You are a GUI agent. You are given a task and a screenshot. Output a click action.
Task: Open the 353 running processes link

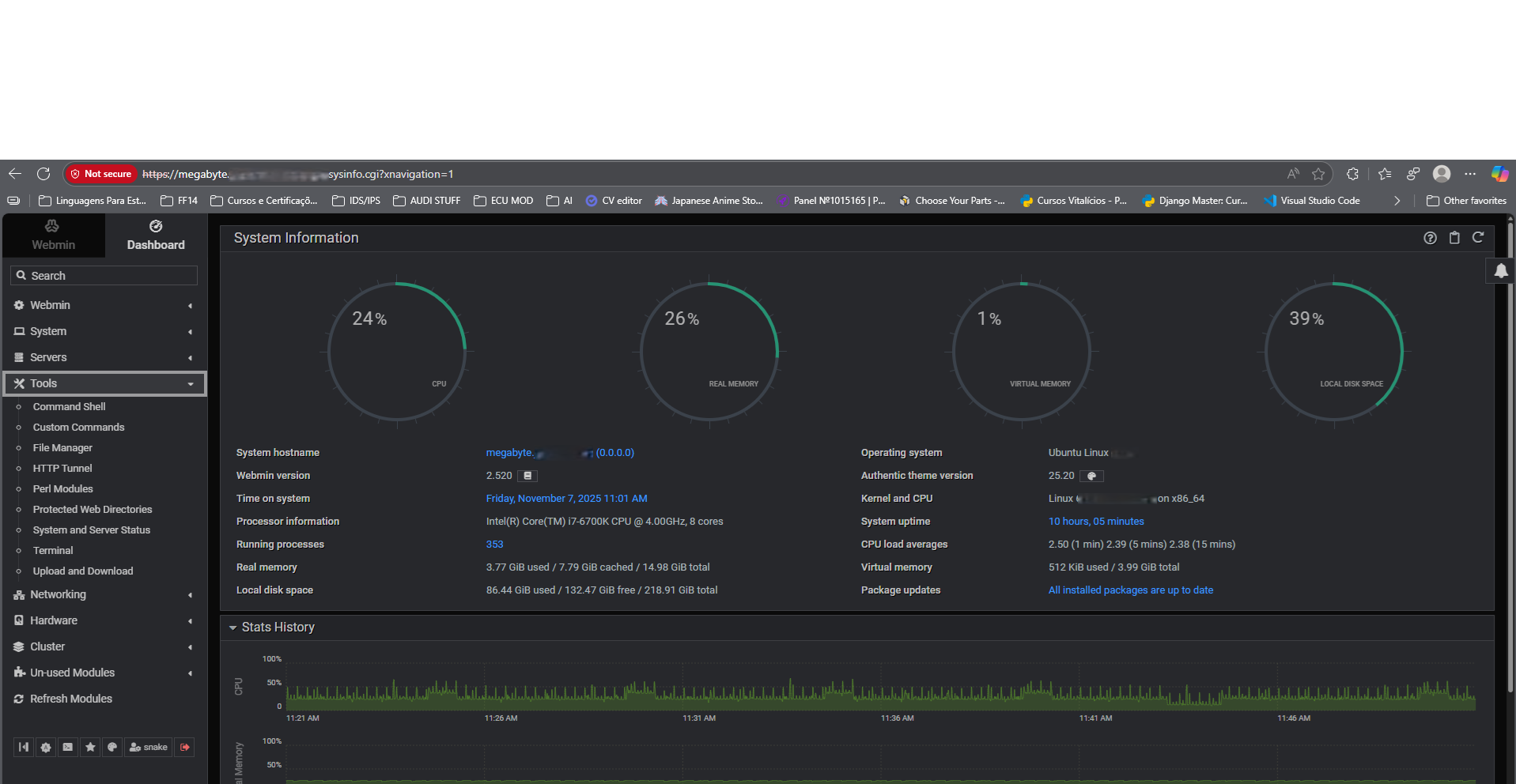494,544
